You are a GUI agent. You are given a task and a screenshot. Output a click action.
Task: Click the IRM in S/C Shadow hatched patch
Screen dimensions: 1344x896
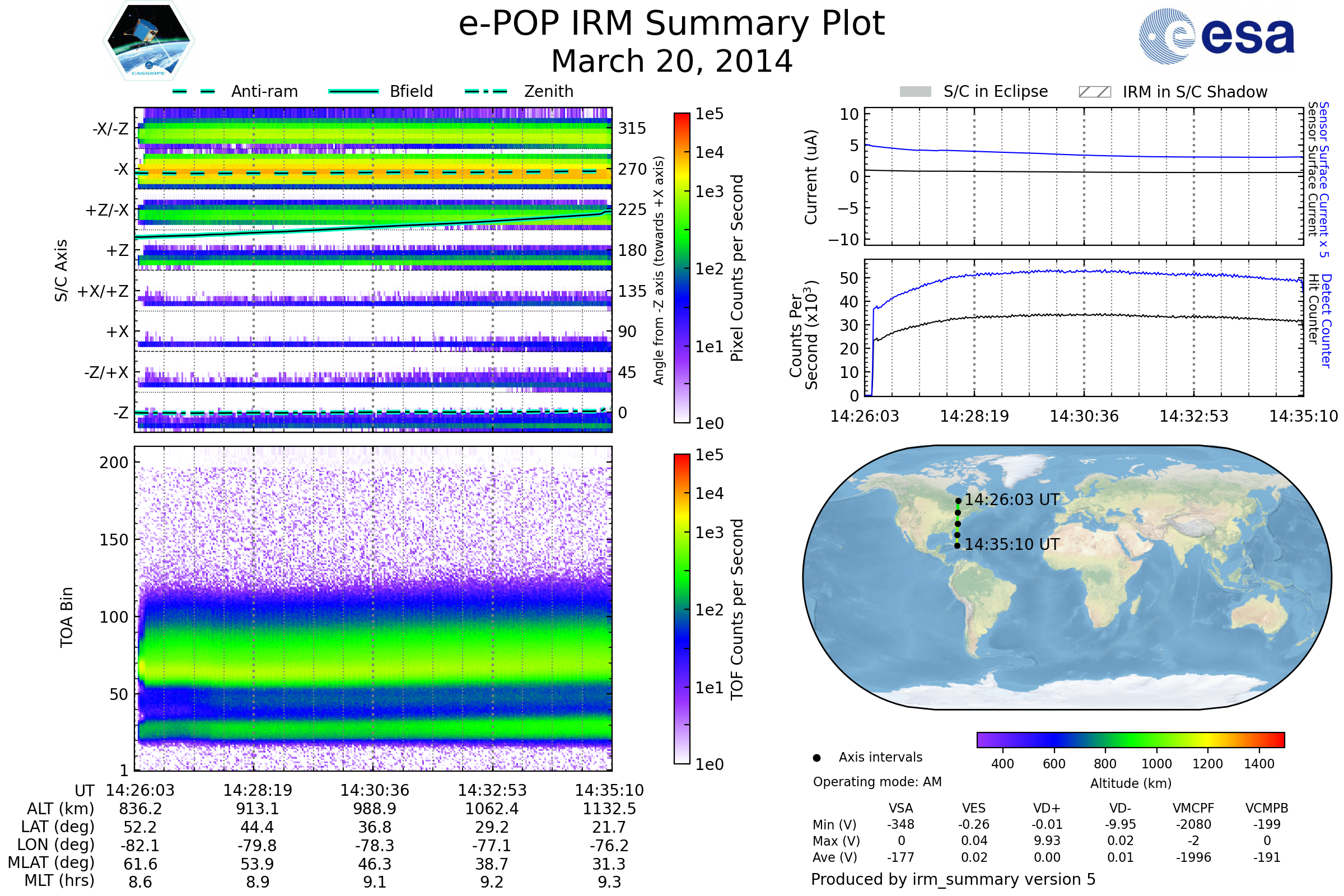1095,92
